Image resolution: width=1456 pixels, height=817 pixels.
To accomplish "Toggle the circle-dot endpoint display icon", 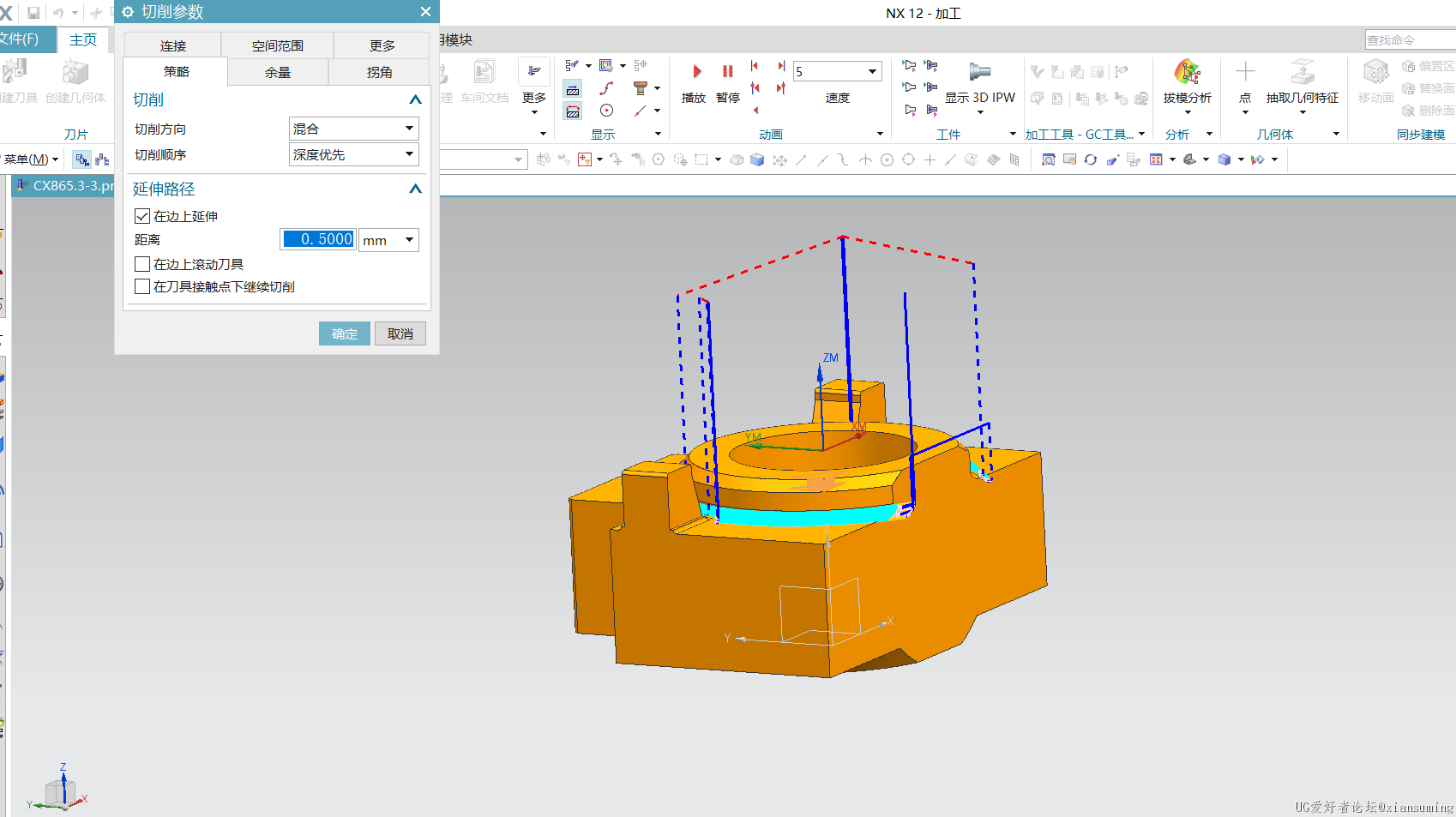I will (606, 111).
